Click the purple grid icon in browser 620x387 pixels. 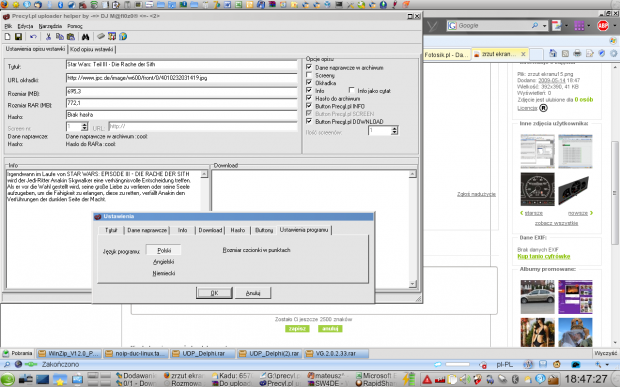(x=579, y=26)
